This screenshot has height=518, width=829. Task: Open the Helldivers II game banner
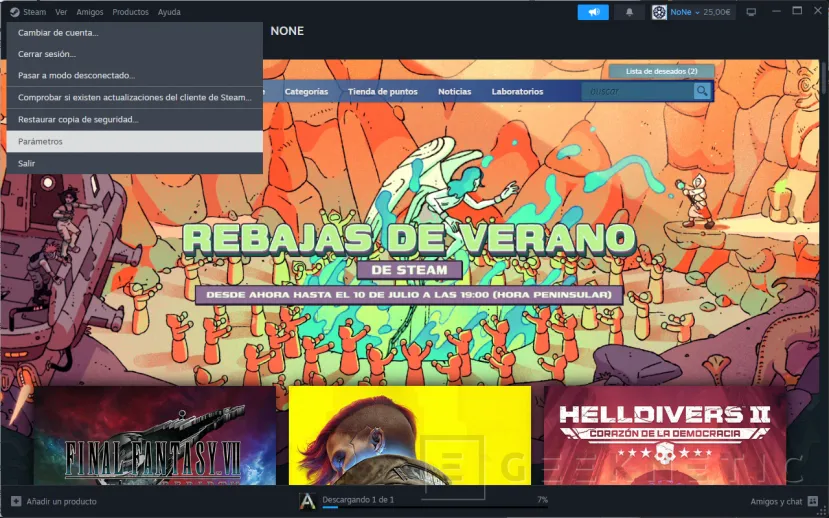pyautogui.click(x=665, y=436)
